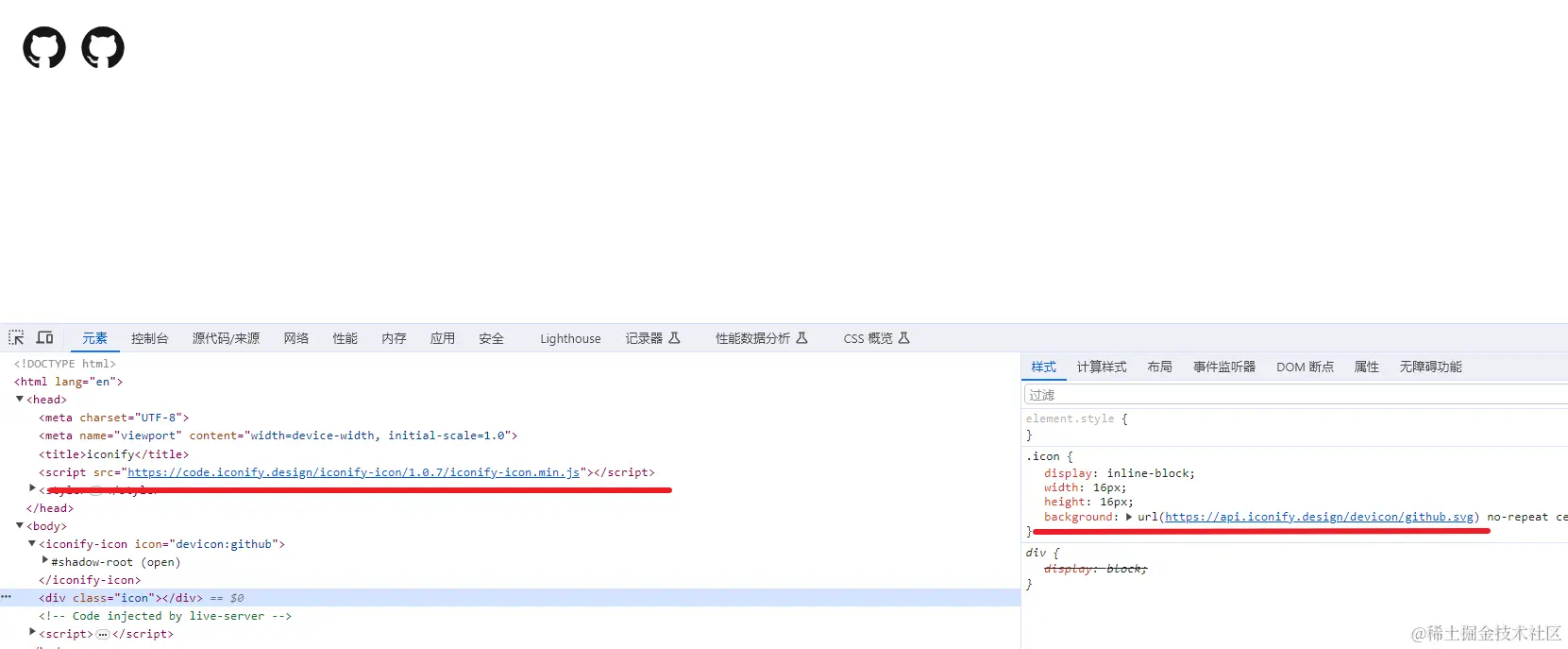Click the flask icon next to 性能数据分析

801,337
